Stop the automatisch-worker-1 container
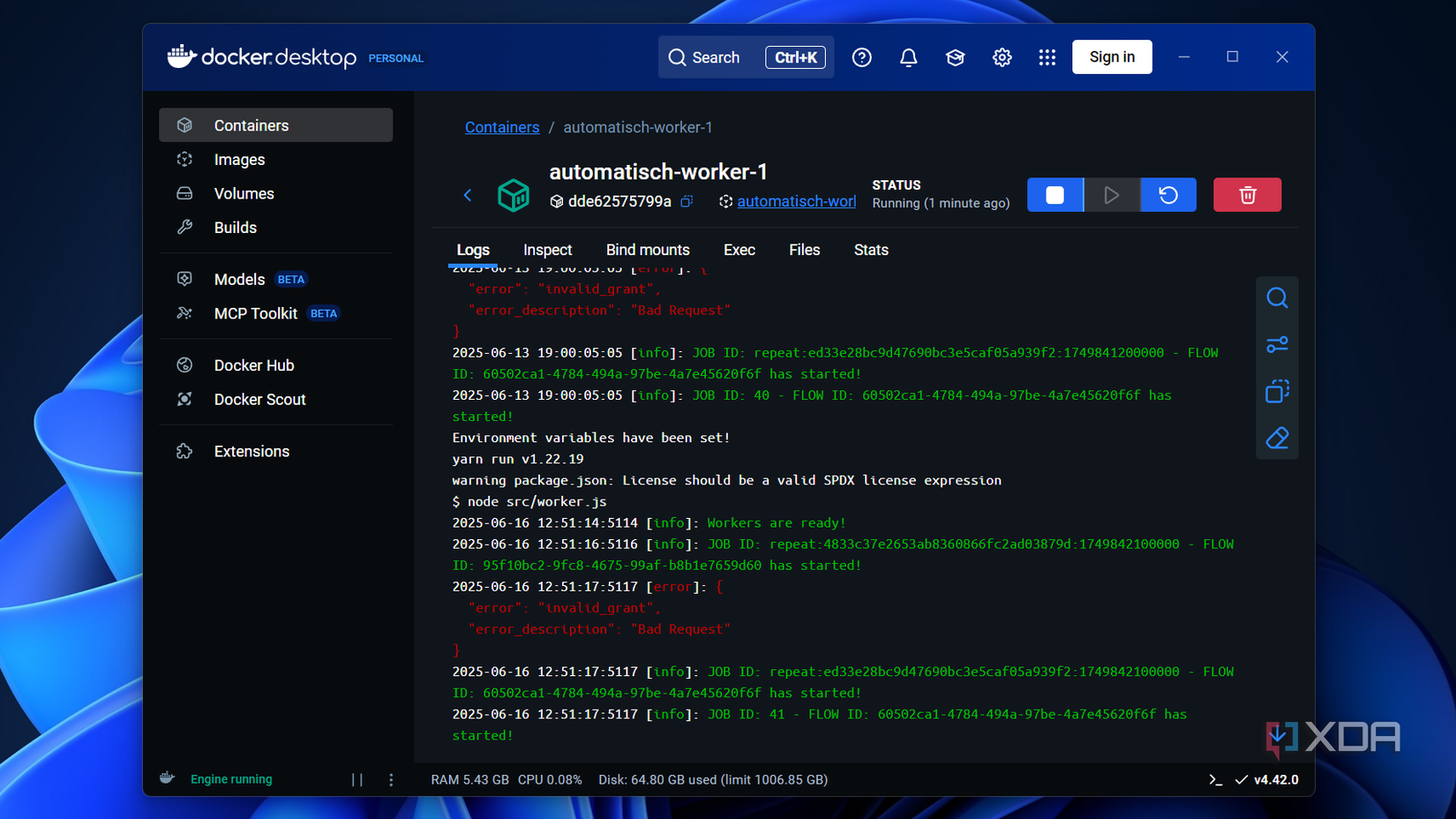The width and height of the screenshot is (1456, 819). [1054, 194]
